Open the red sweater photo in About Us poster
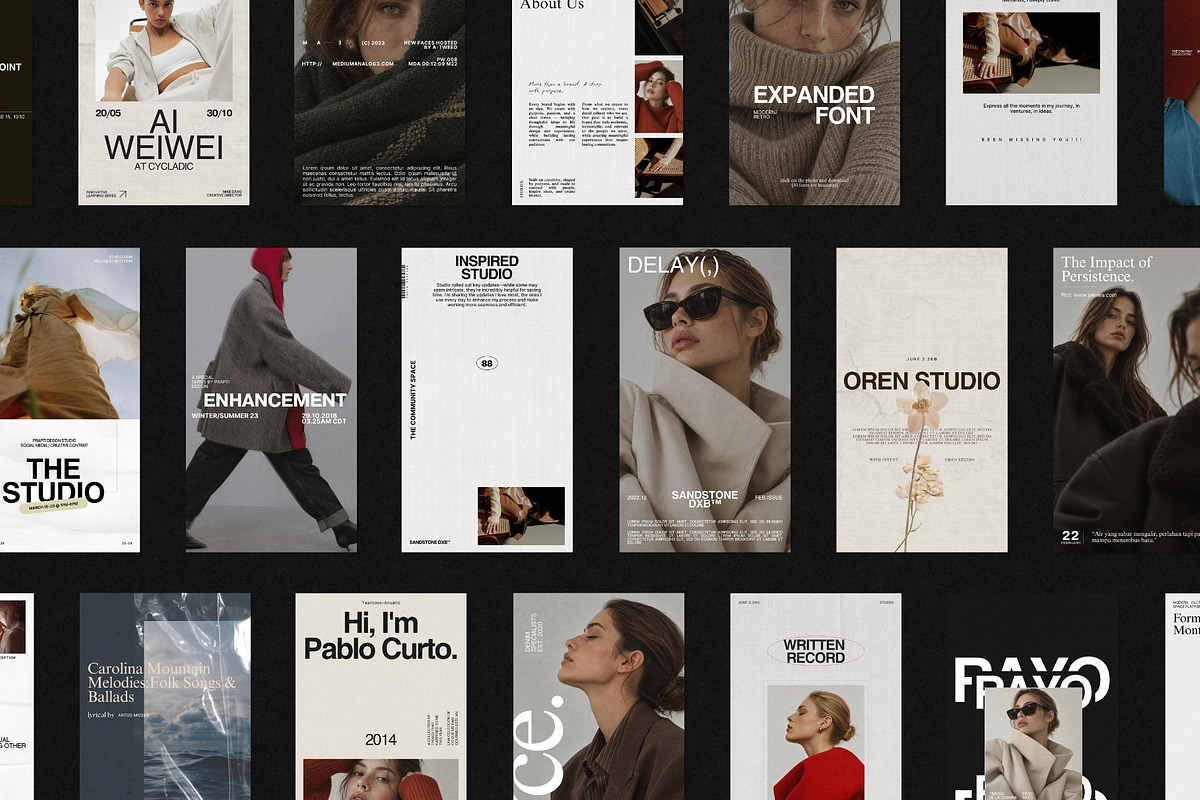Screen dimensions: 1200x800 [x=659, y=95]
